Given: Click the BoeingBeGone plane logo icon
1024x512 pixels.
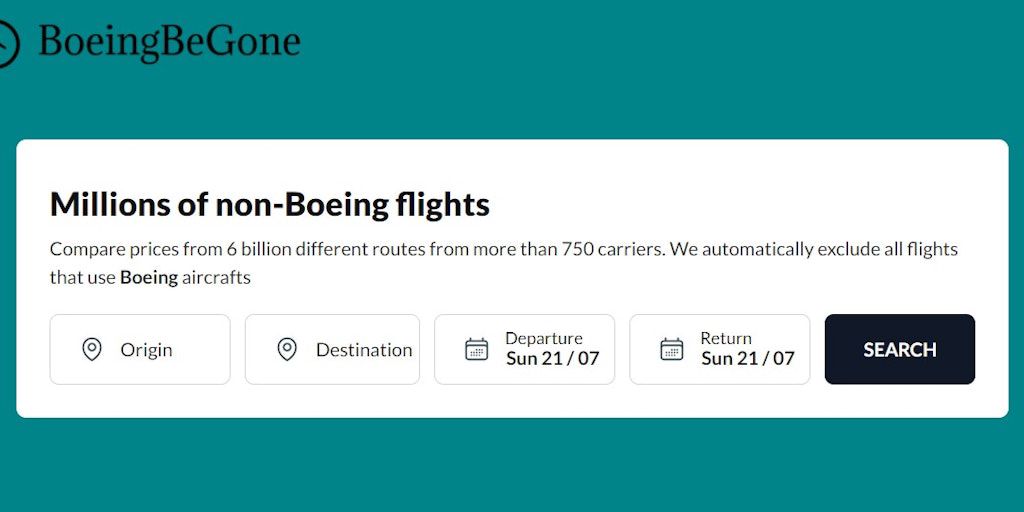Looking at the screenshot, I should tap(6, 44).
